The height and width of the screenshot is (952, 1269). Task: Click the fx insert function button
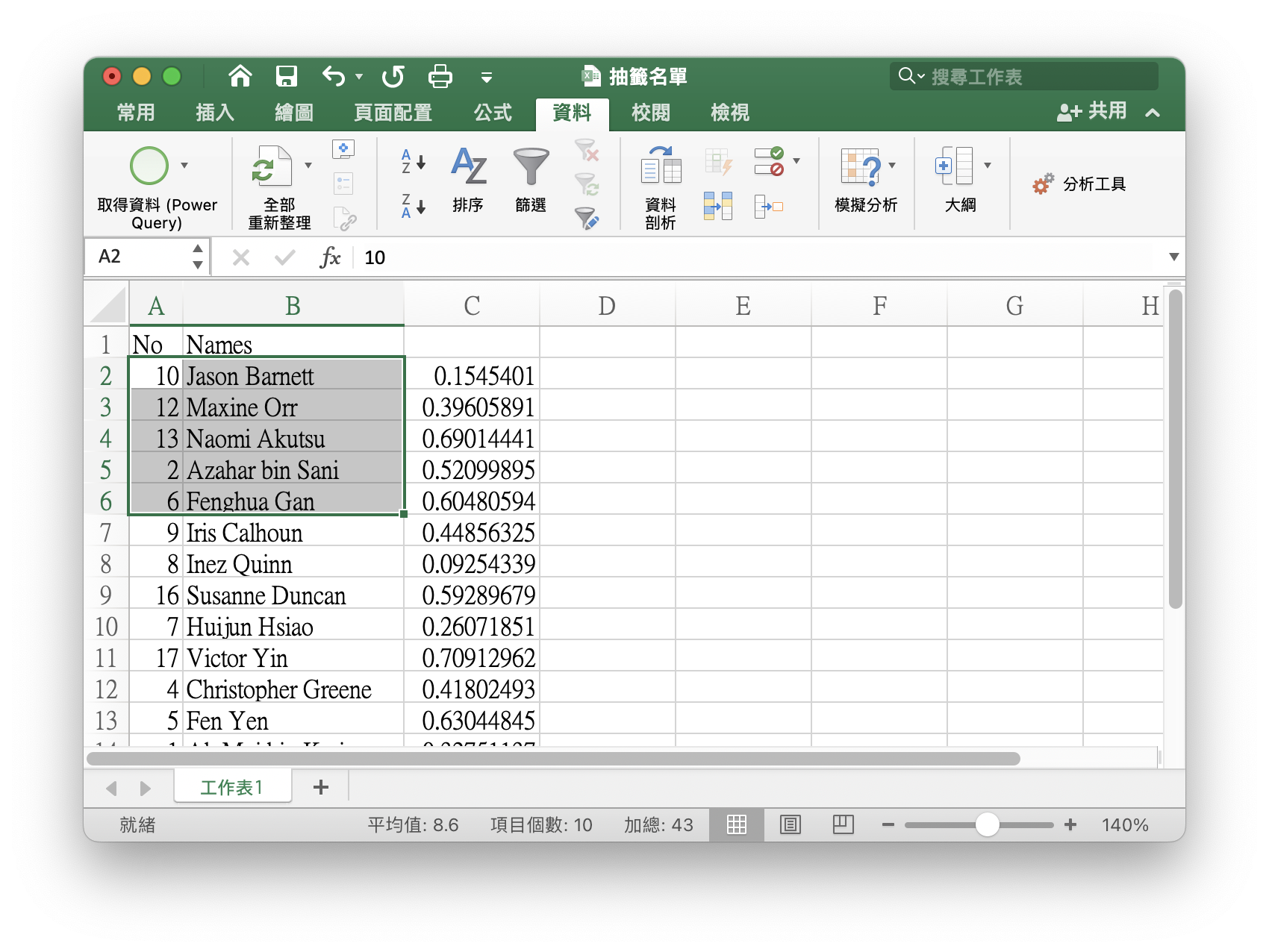coord(330,257)
